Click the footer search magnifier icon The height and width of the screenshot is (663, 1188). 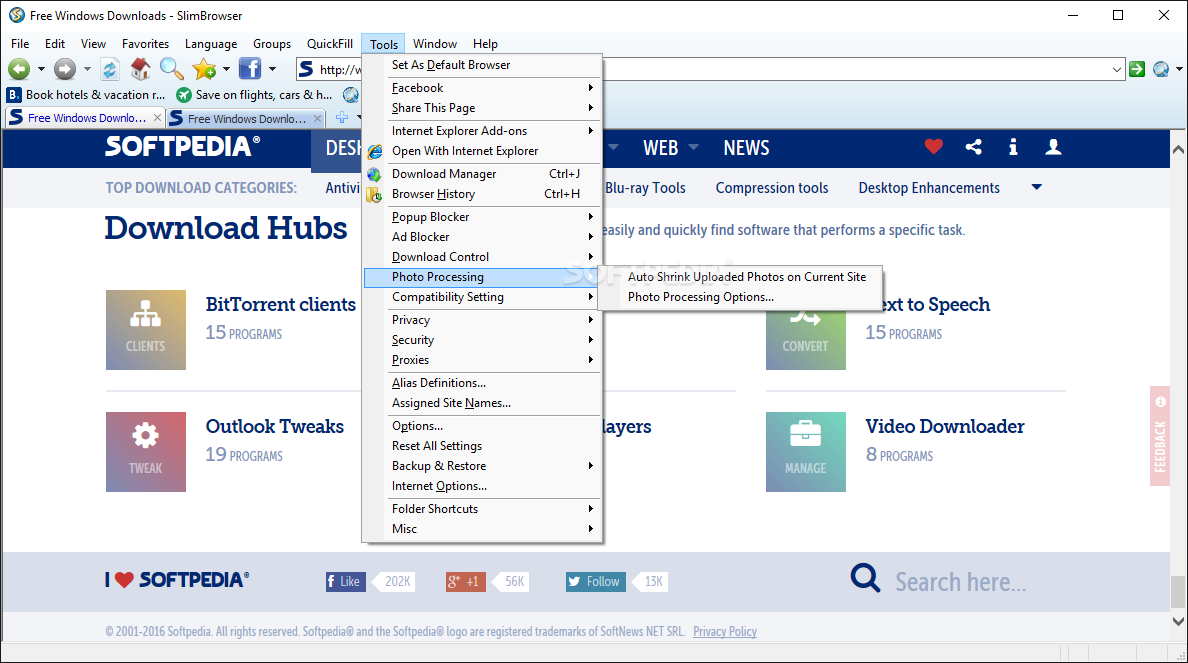(865, 578)
